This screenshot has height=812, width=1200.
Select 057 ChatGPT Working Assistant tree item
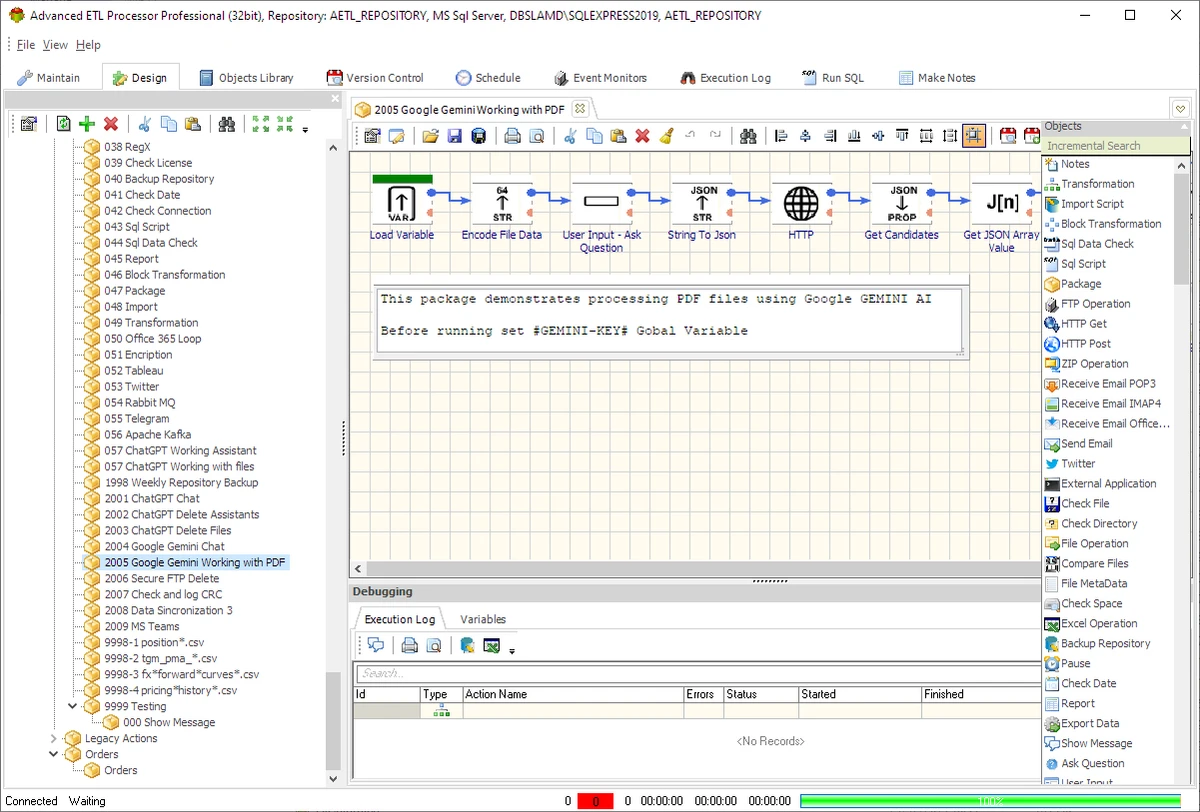coord(180,451)
